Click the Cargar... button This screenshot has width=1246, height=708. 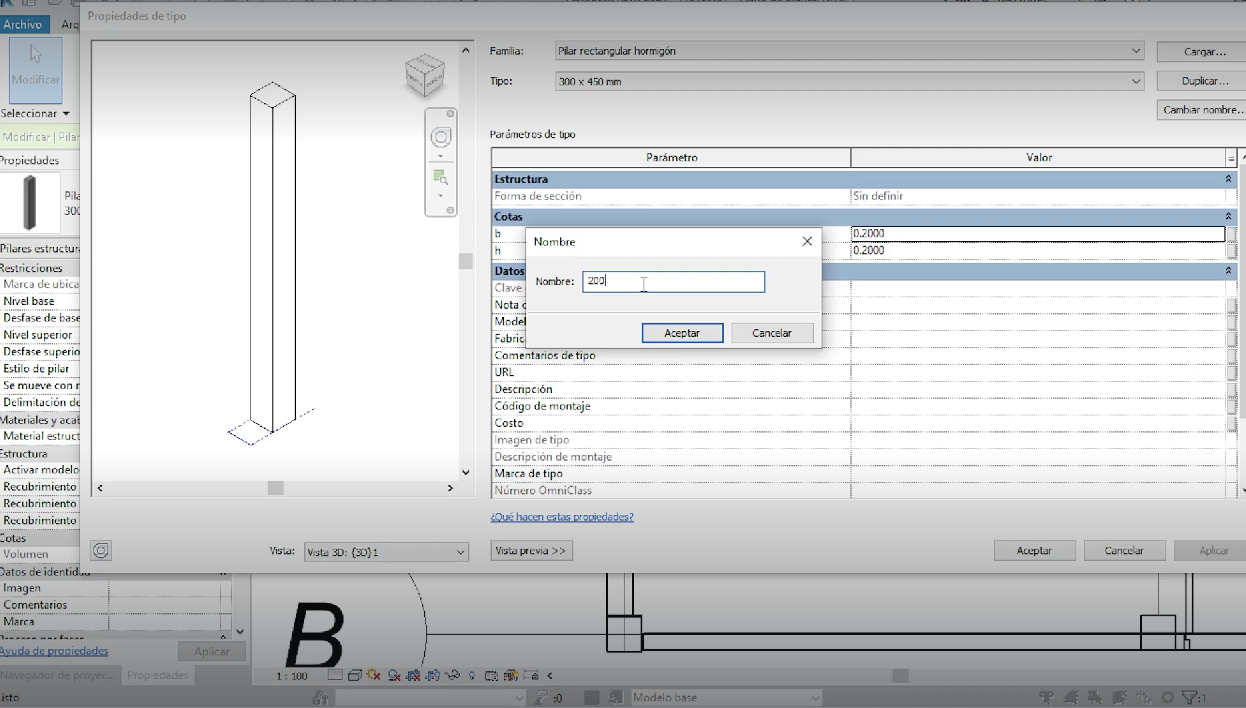click(x=1204, y=51)
